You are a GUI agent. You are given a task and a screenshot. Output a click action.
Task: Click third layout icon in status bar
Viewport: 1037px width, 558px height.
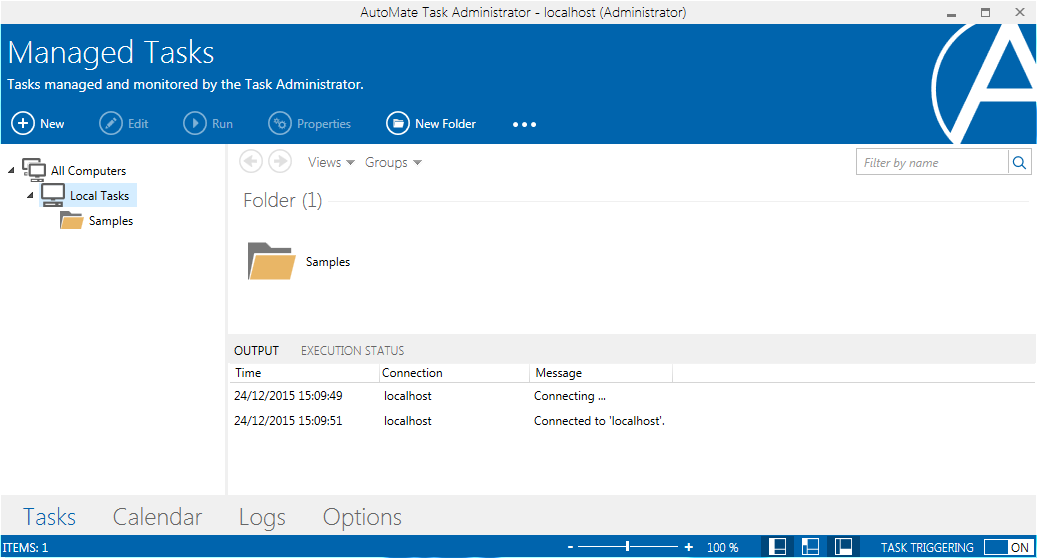point(843,547)
